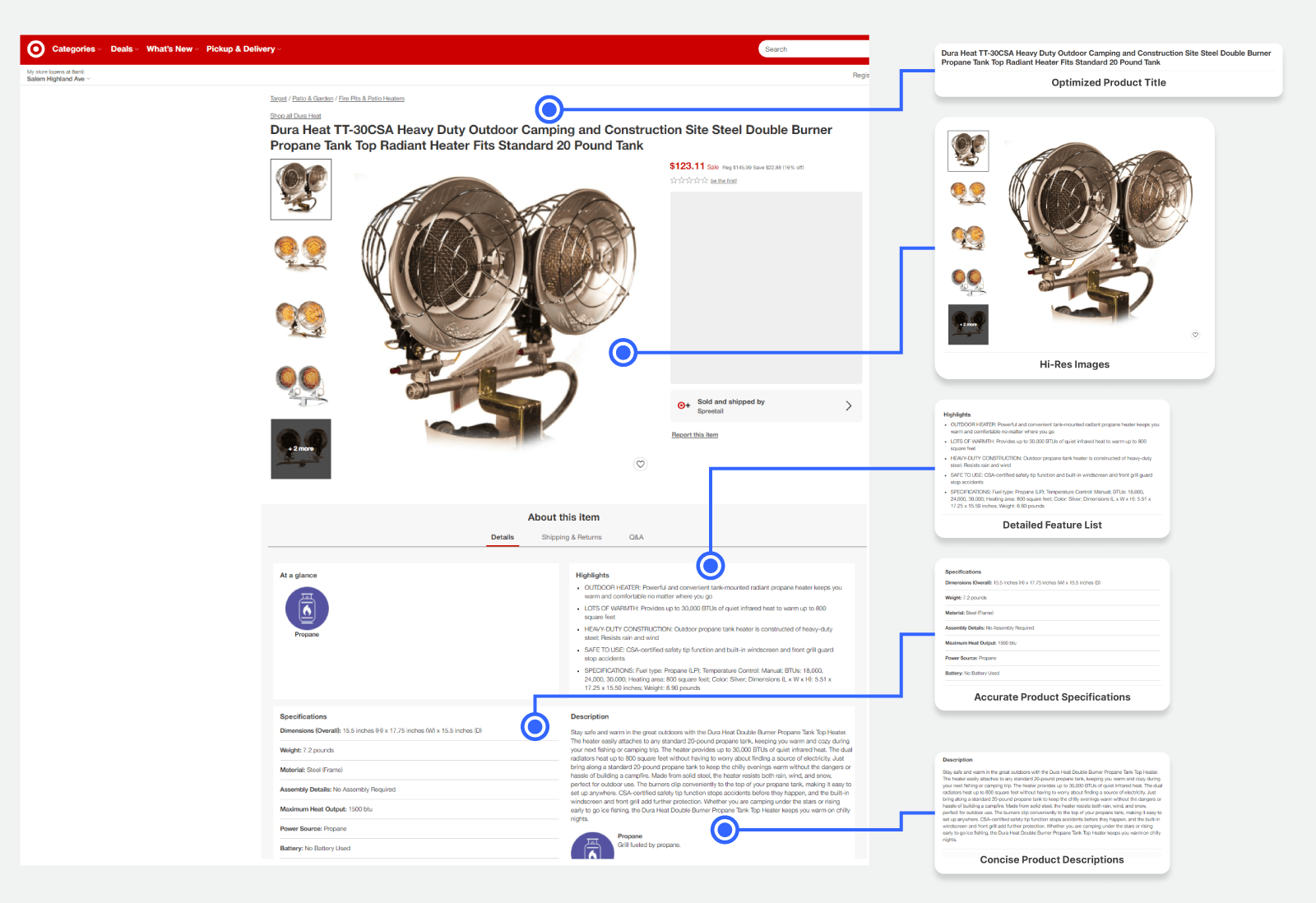Click the Target bullseye logo

pyautogui.click(x=36, y=49)
